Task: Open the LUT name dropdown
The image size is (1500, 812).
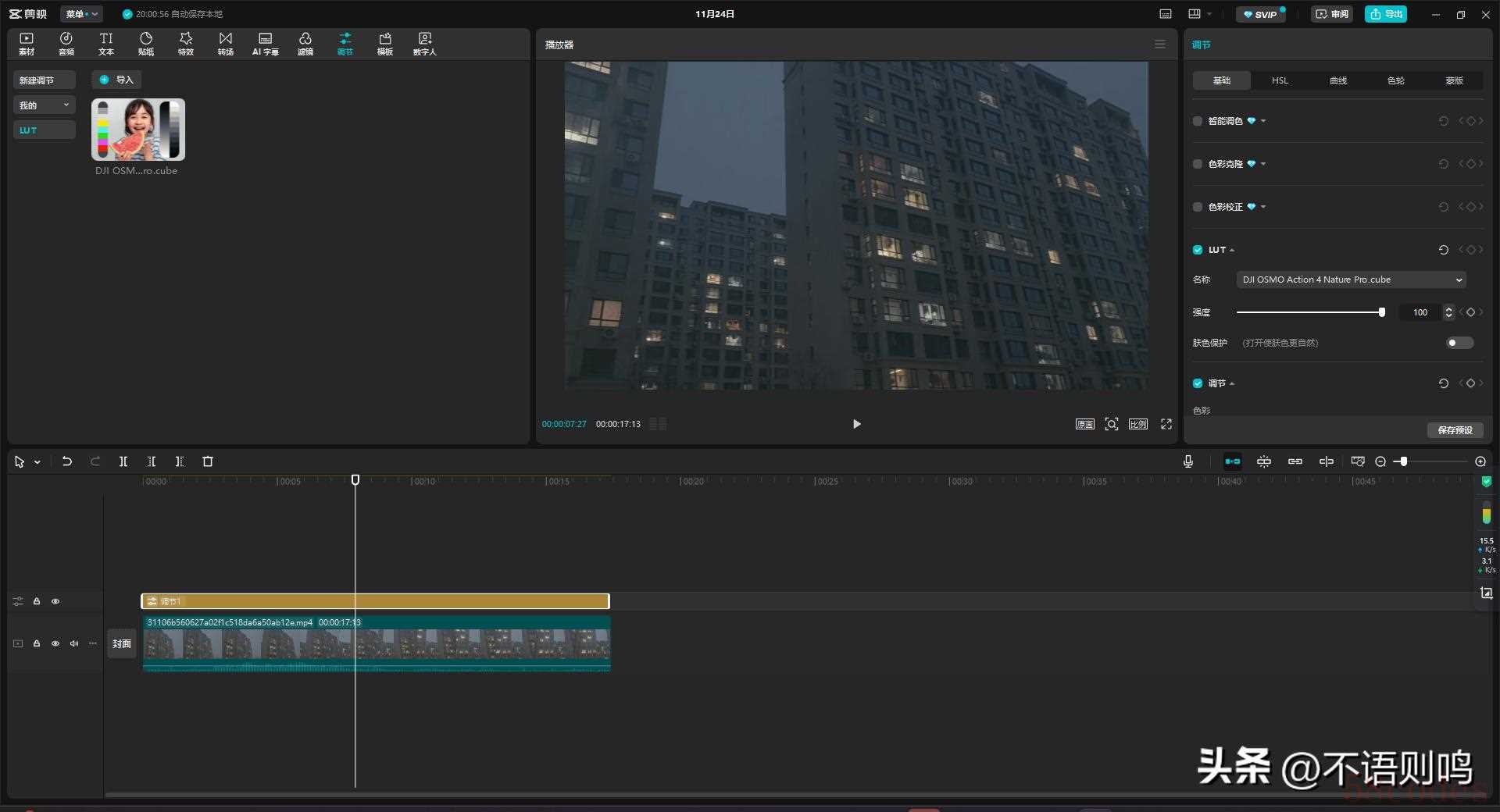Action: (1350, 280)
